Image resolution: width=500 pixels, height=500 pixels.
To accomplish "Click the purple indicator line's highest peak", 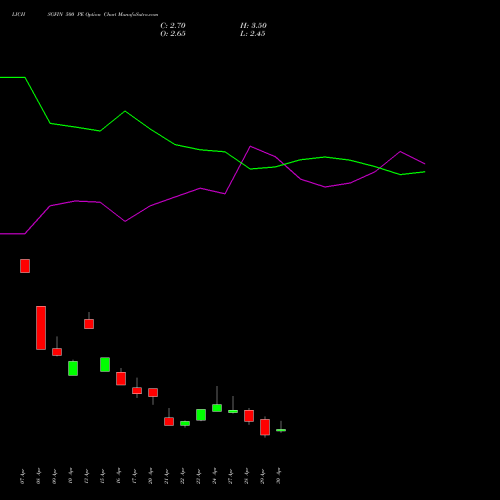I will point(251,146).
